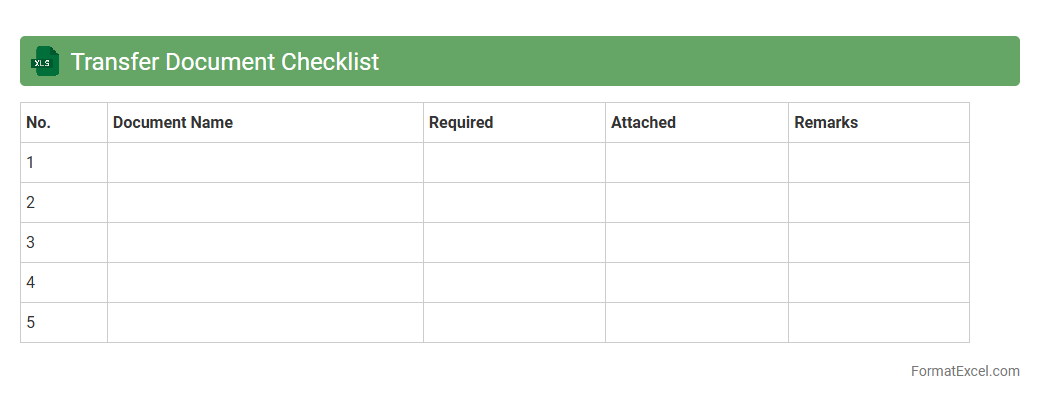1040x400 pixels.
Task: Click the Document Name cell in row 3
Action: click(x=265, y=243)
